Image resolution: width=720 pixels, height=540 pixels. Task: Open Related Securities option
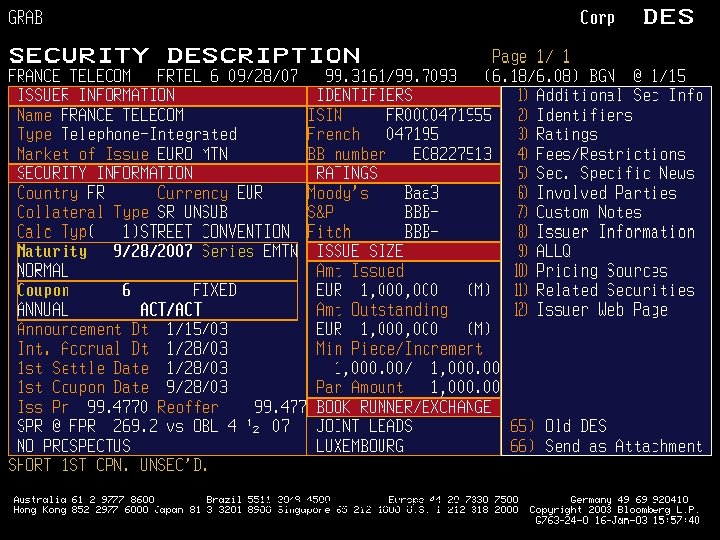pyautogui.click(x=604, y=290)
